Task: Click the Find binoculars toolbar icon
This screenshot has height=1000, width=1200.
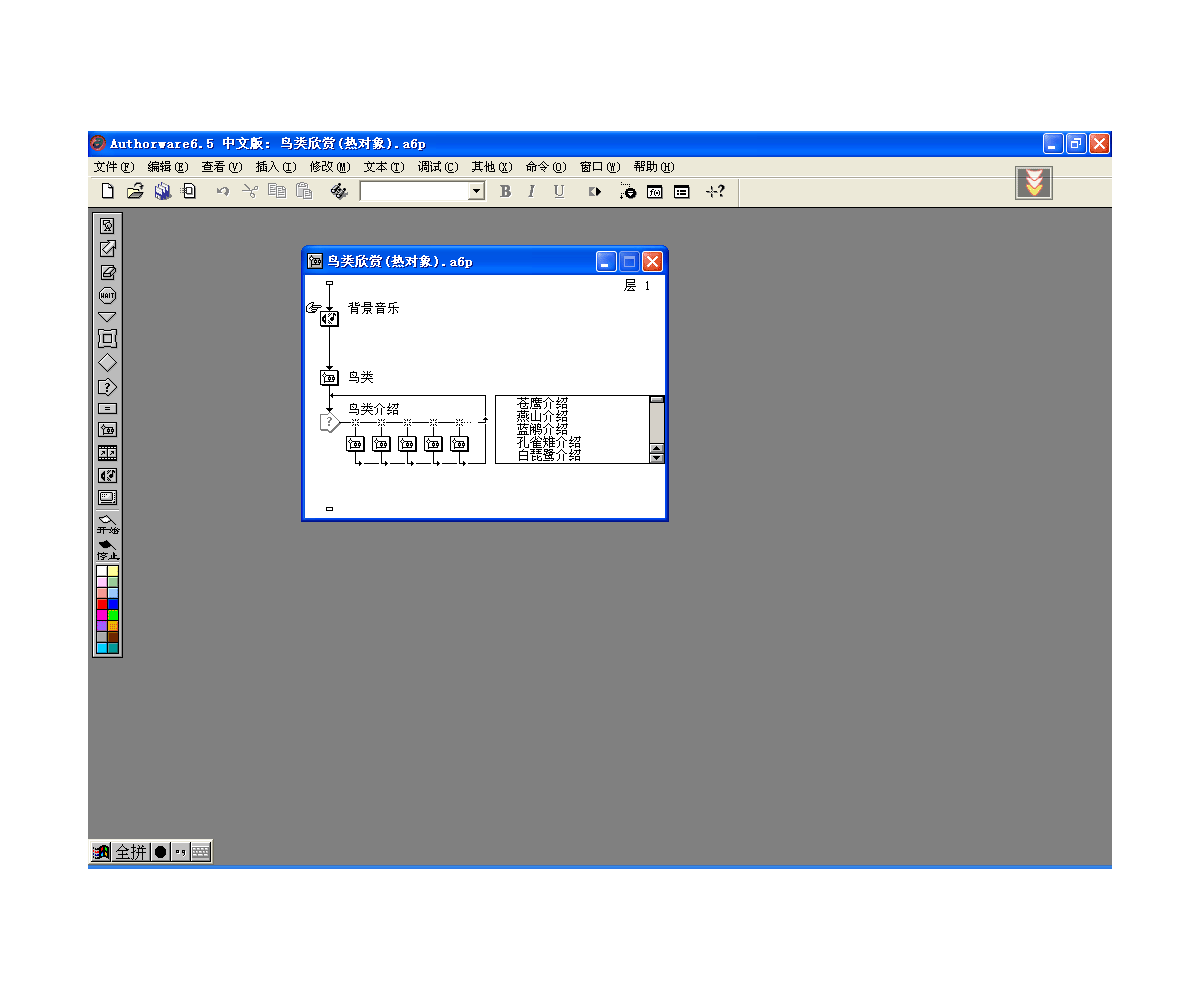Action: pos(339,191)
